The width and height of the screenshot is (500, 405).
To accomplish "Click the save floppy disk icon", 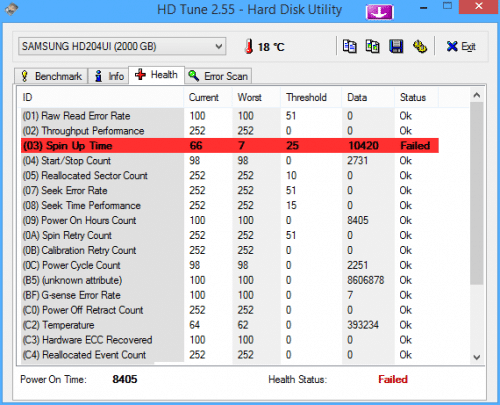I will click(x=396, y=46).
